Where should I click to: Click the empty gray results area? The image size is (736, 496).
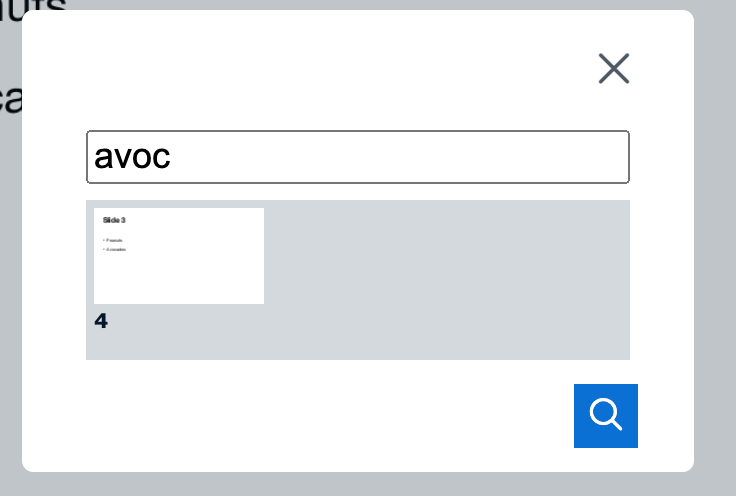[x=446, y=280]
